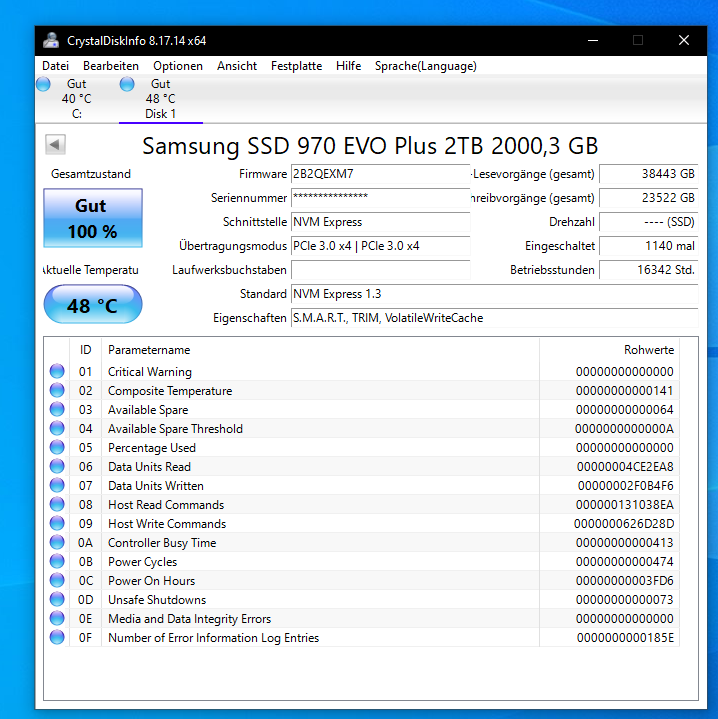The height and width of the screenshot is (719, 718).
Task: Select the Critical Warning parameter name
Action: (x=150, y=371)
